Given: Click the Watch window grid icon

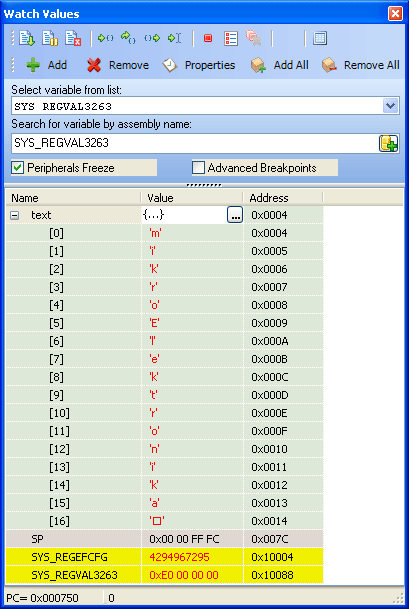Looking at the screenshot, I should (x=320, y=38).
